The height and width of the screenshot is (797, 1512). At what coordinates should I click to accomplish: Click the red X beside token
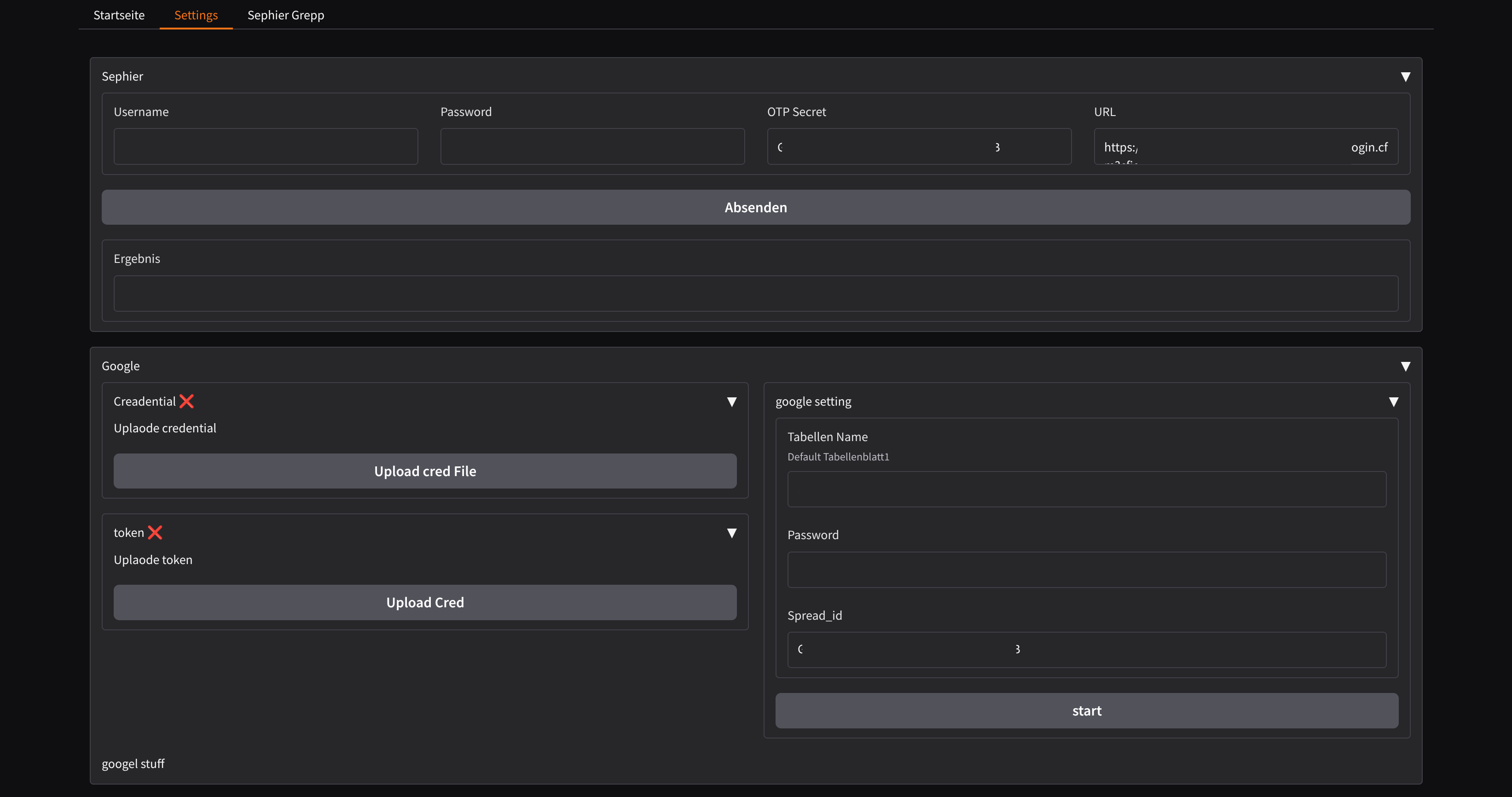pos(155,533)
